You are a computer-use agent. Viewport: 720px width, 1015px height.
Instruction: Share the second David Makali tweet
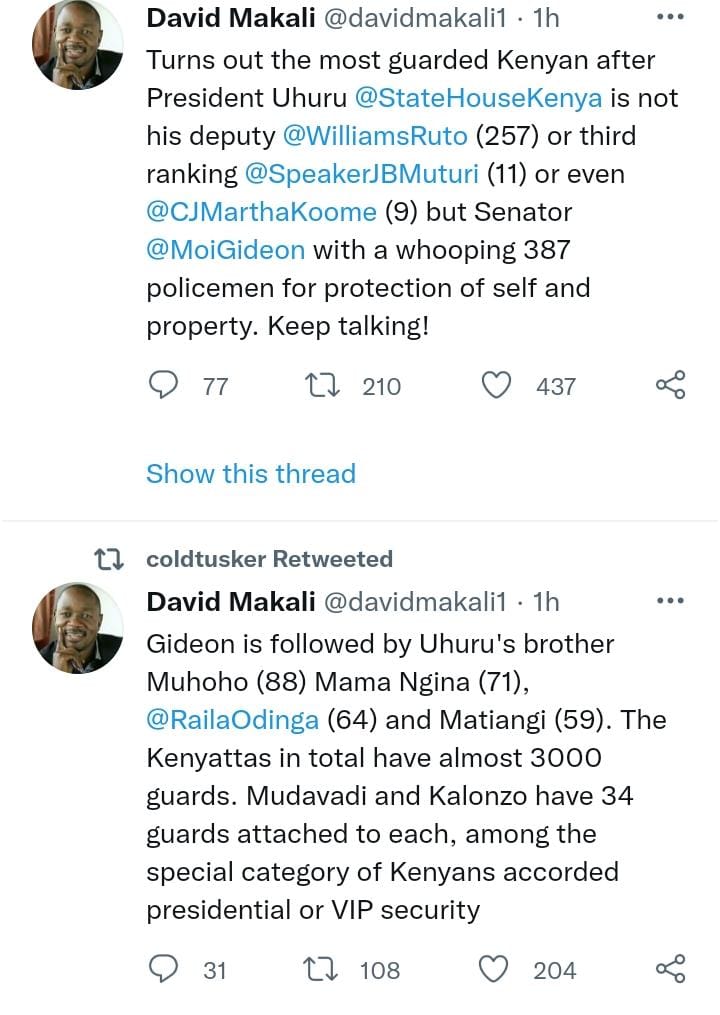click(x=670, y=969)
